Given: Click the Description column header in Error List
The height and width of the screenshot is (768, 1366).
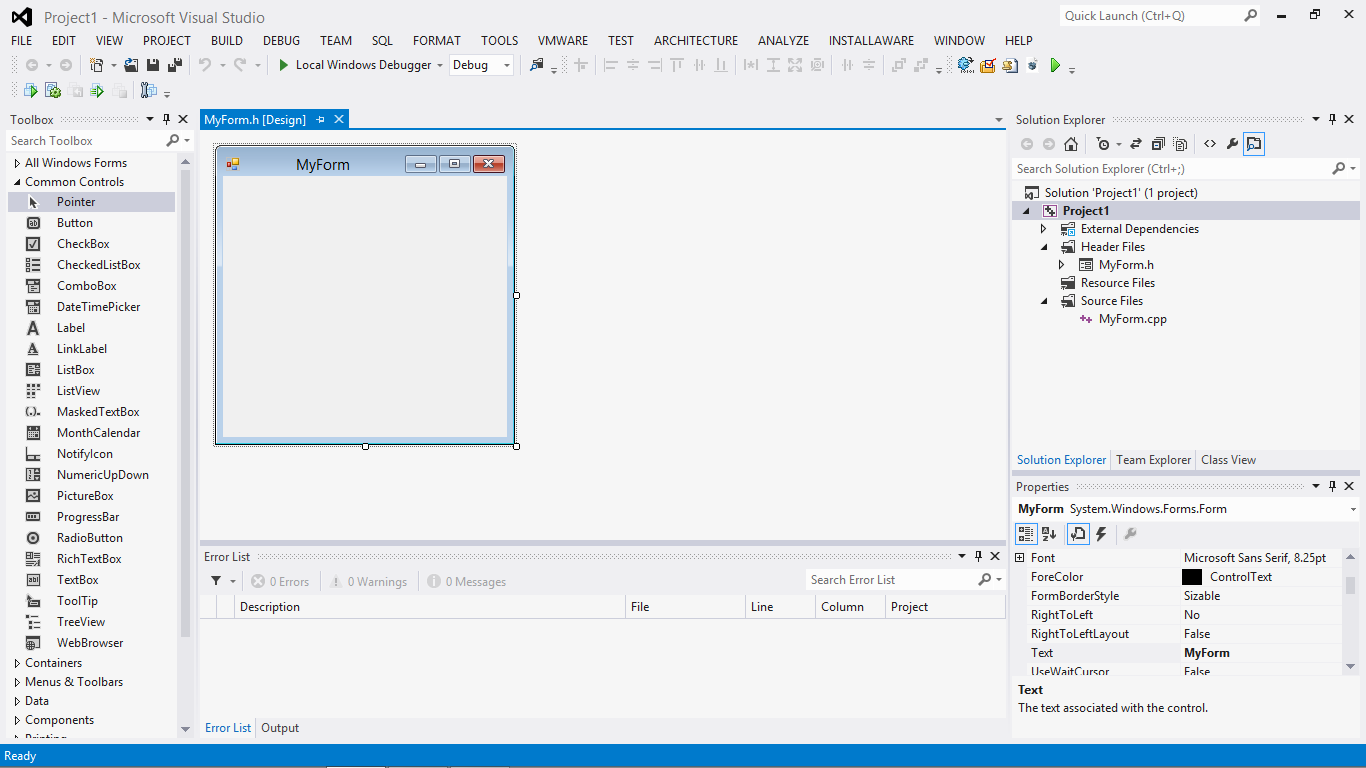Looking at the screenshot, I should click(431, 607).
